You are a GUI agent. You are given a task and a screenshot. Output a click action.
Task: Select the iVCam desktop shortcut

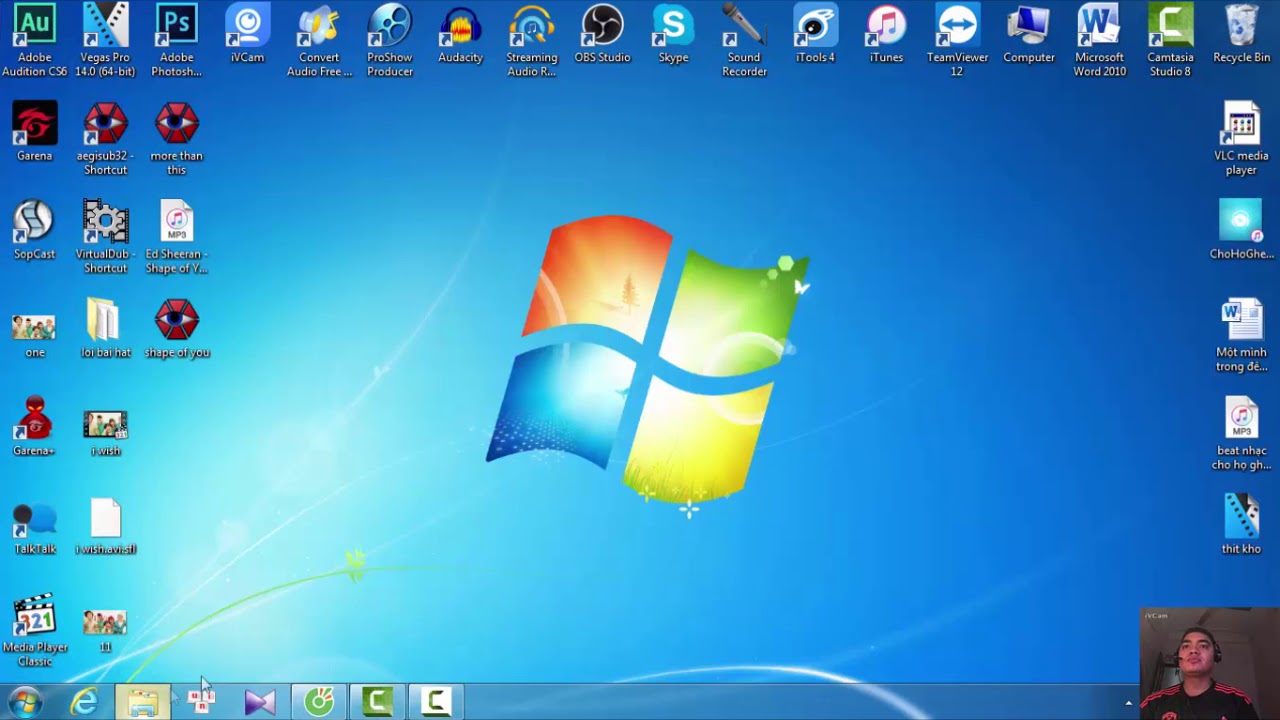247,35
